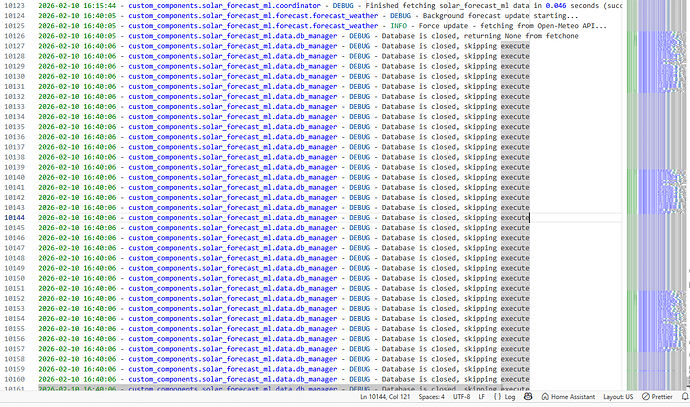The image size is (690, 407).
Task: Click 'returning None from fetchone' text
Action: click(521, 36)
